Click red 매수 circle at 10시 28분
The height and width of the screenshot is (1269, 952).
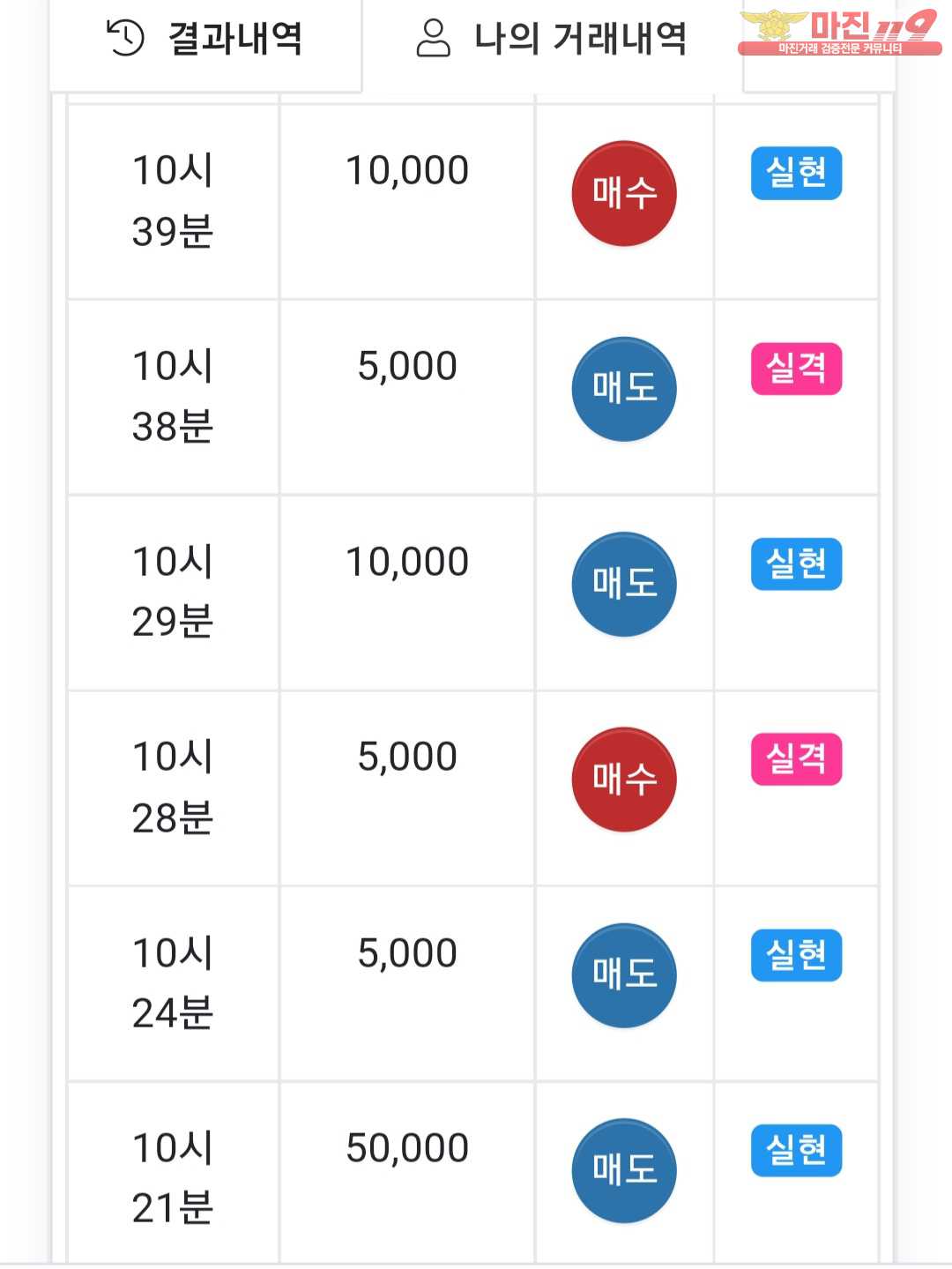click(624, 780)
